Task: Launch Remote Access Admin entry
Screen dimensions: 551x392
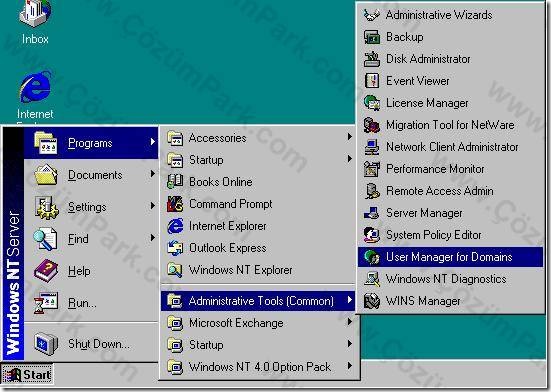Action: tap(450, 191)
